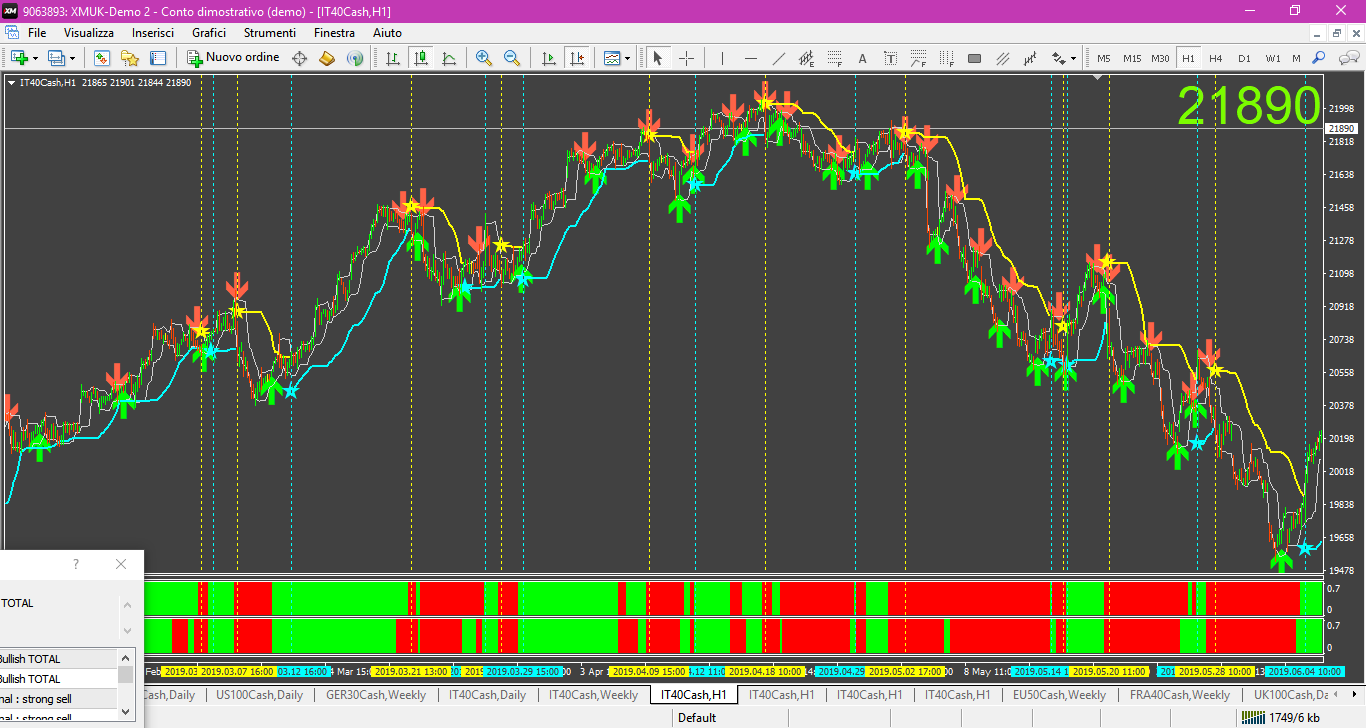Image resolution: width=1366 pixels, height=728 pixels.
Task: Toggle chart auto scroll
Action: point(548,58)
